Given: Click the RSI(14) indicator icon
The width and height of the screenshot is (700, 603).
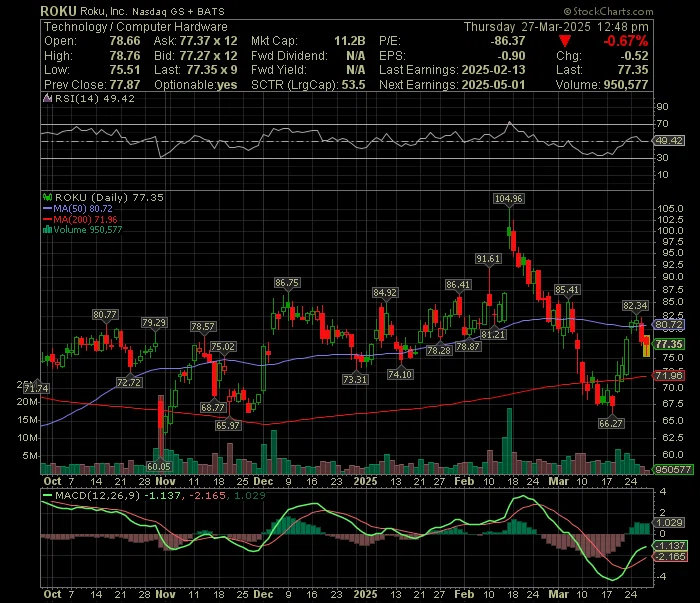Looking at the screenshot, I should point(47,98).
